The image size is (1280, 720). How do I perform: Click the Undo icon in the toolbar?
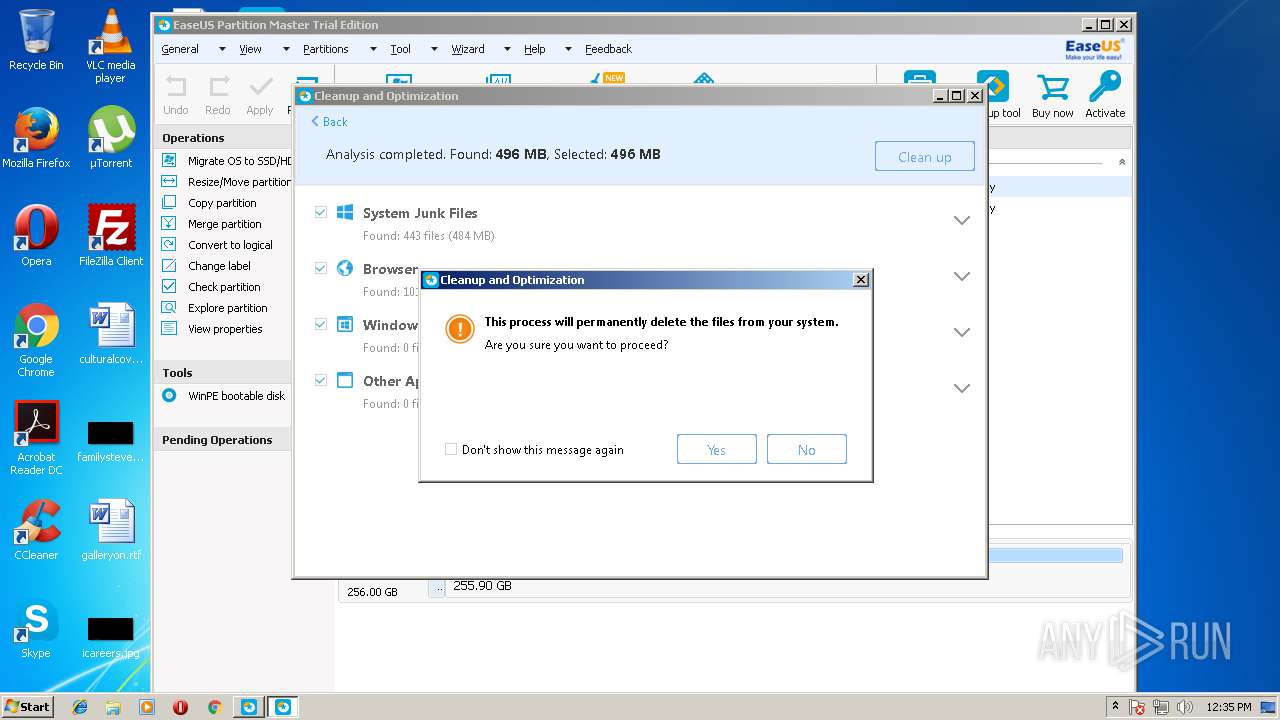(x=176, y=86)
